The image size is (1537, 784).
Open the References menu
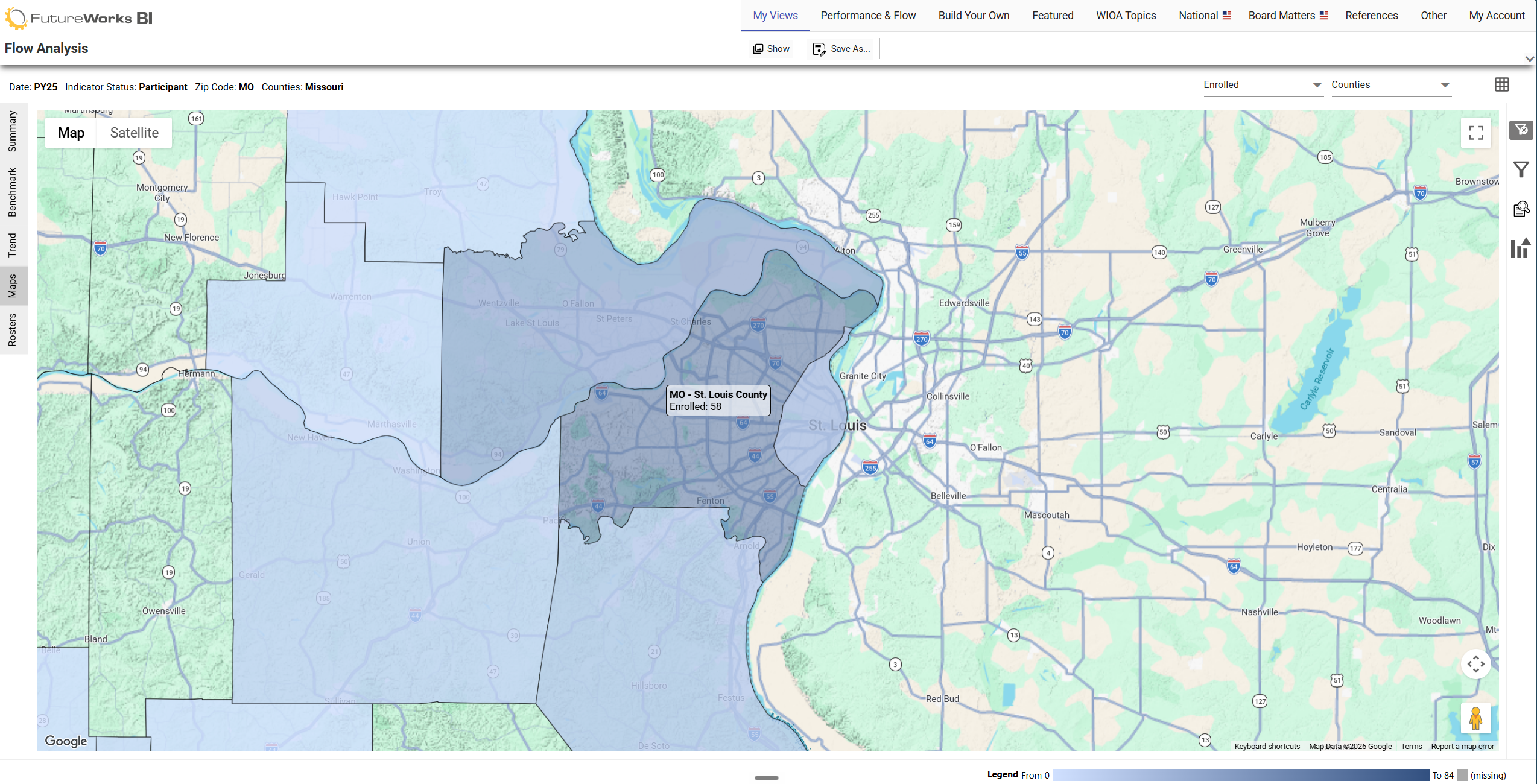(1371, 16)
